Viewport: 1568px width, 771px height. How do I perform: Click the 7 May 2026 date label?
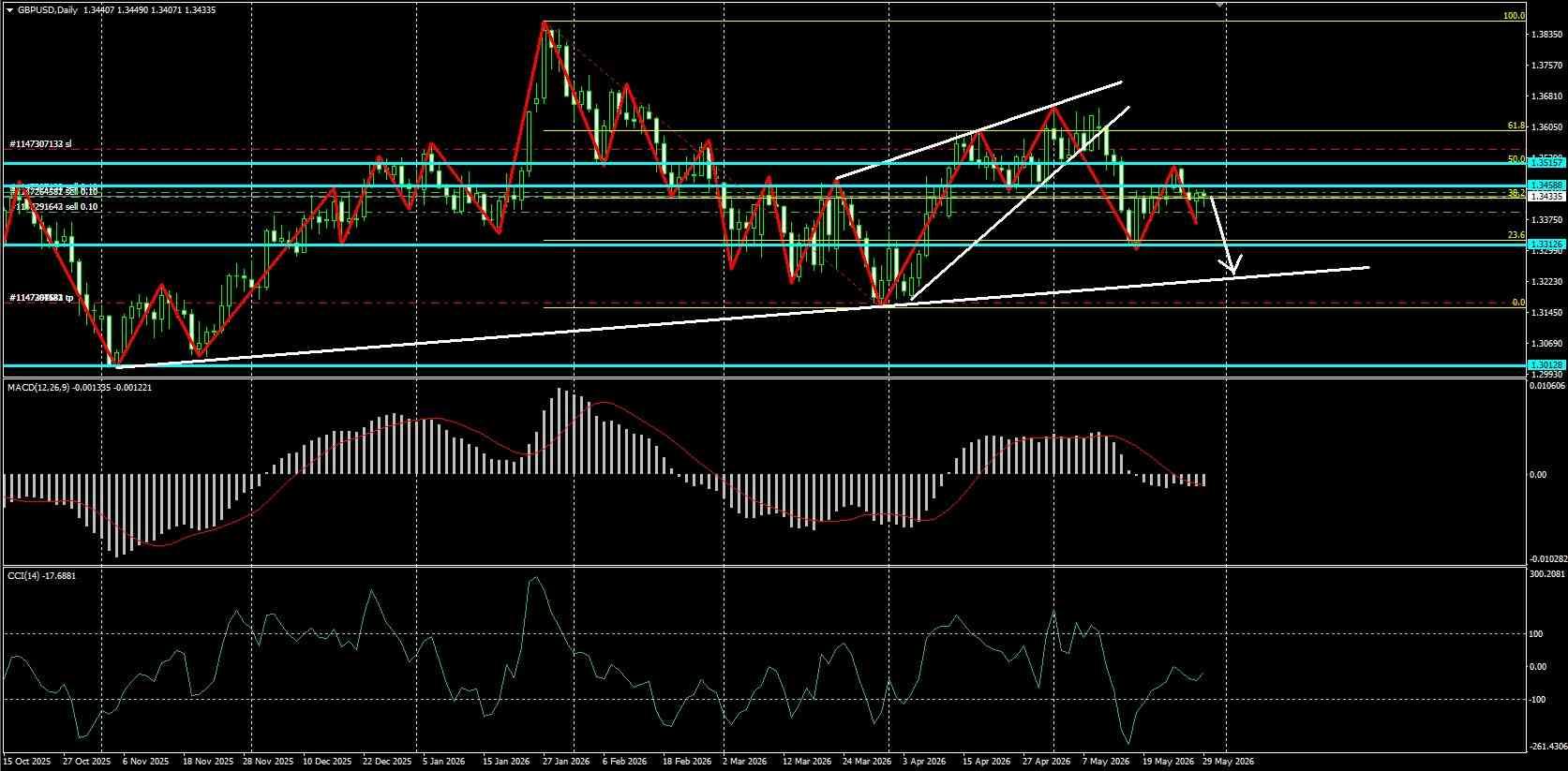[1106, 762]
